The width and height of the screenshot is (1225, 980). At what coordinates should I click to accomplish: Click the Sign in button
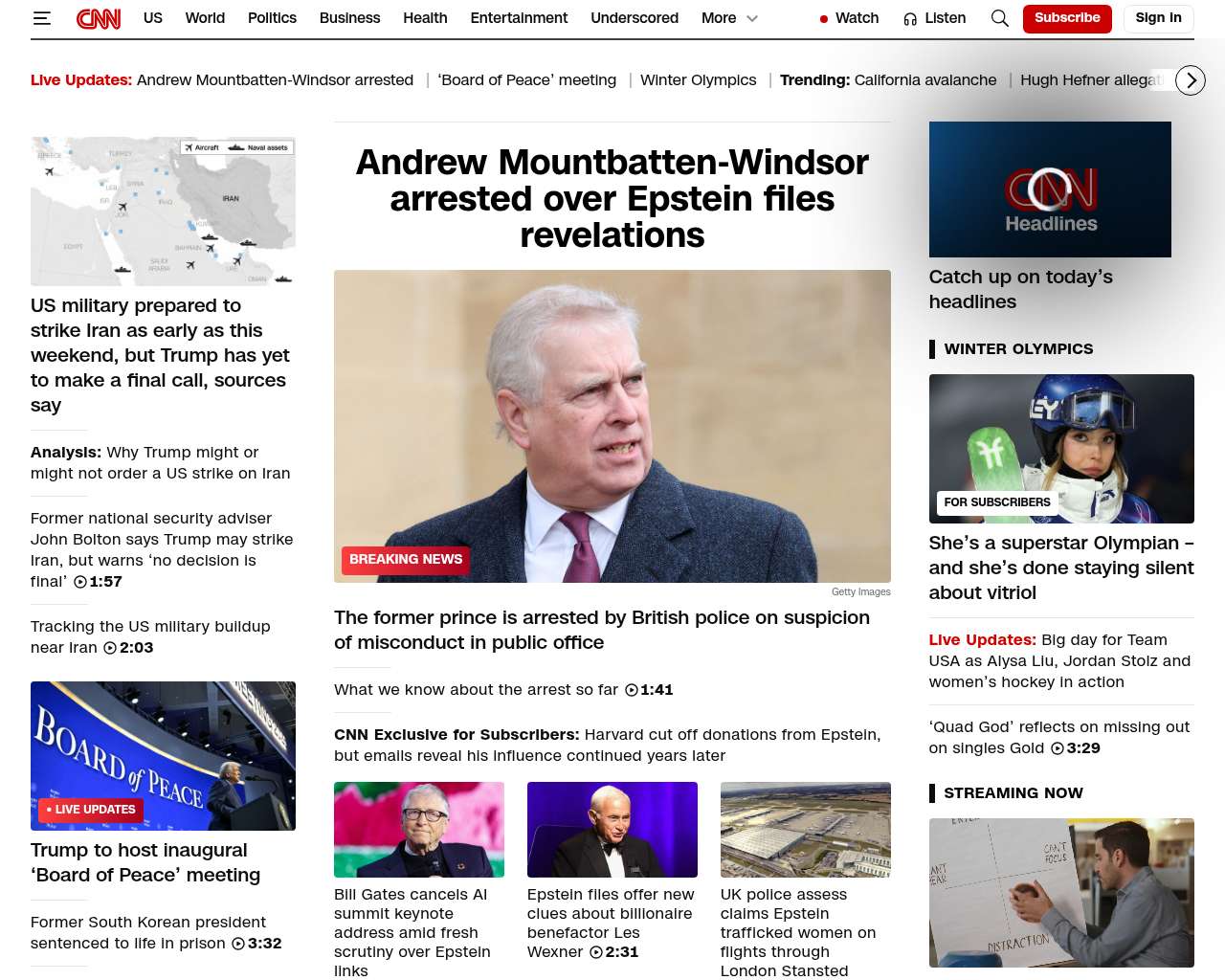(x=1158, y=18)
